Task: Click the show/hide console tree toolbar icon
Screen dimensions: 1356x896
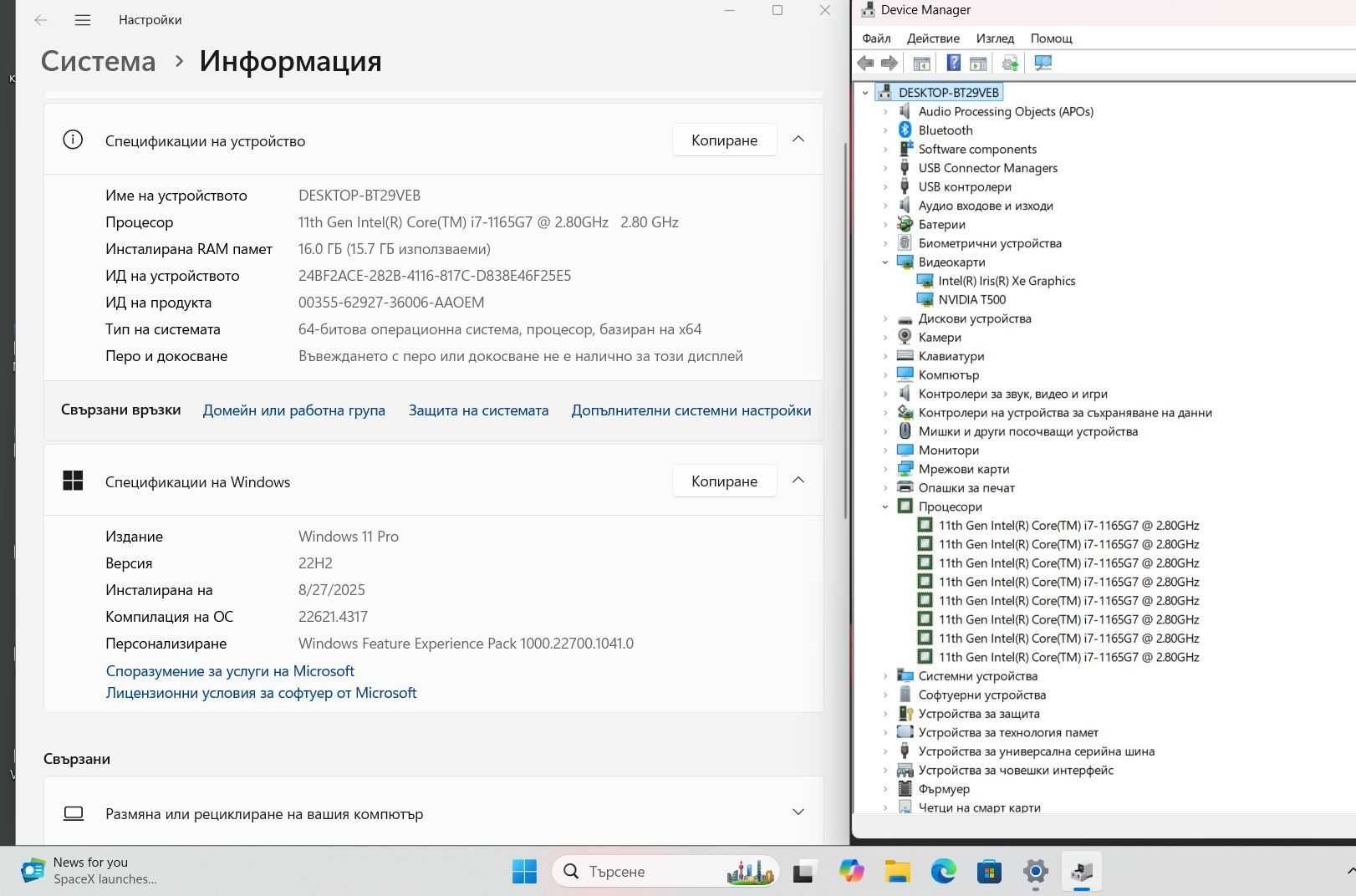Action: click(921, 63)
